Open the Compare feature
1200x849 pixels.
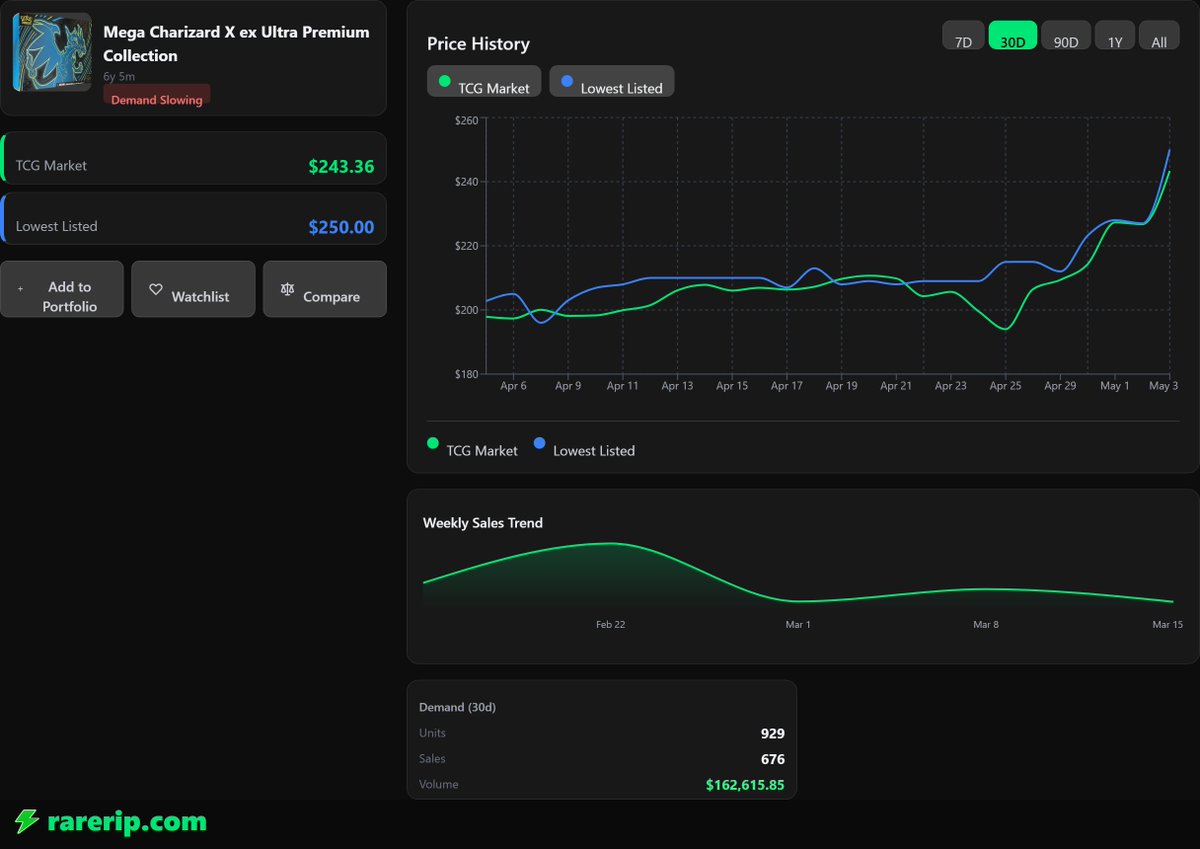pyautogui.click(x=325, y=289)
